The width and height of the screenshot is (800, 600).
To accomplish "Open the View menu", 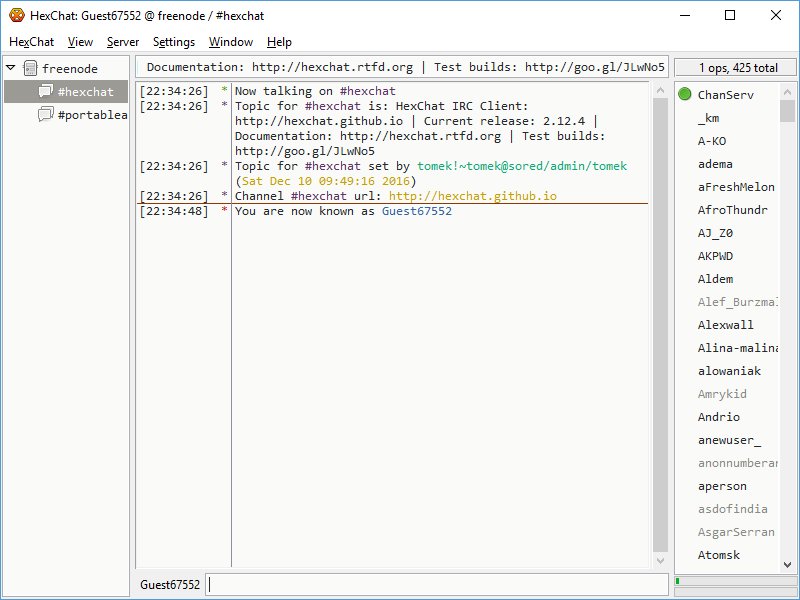I will pos(80,42).
